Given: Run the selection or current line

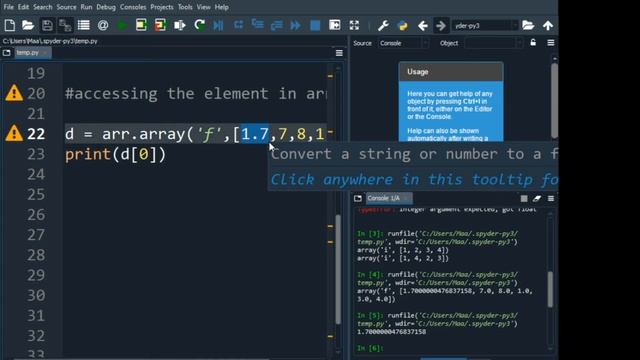Looking at the screenshot, I should pos(180,25).
